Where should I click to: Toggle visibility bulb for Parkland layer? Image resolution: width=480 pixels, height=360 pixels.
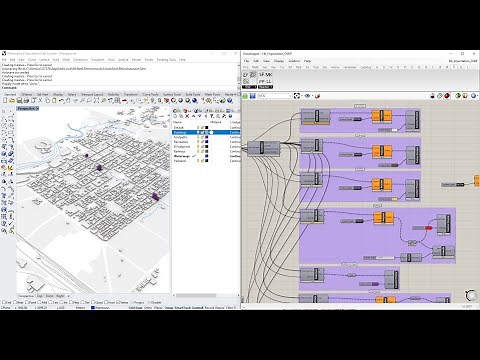click(198, 161)
